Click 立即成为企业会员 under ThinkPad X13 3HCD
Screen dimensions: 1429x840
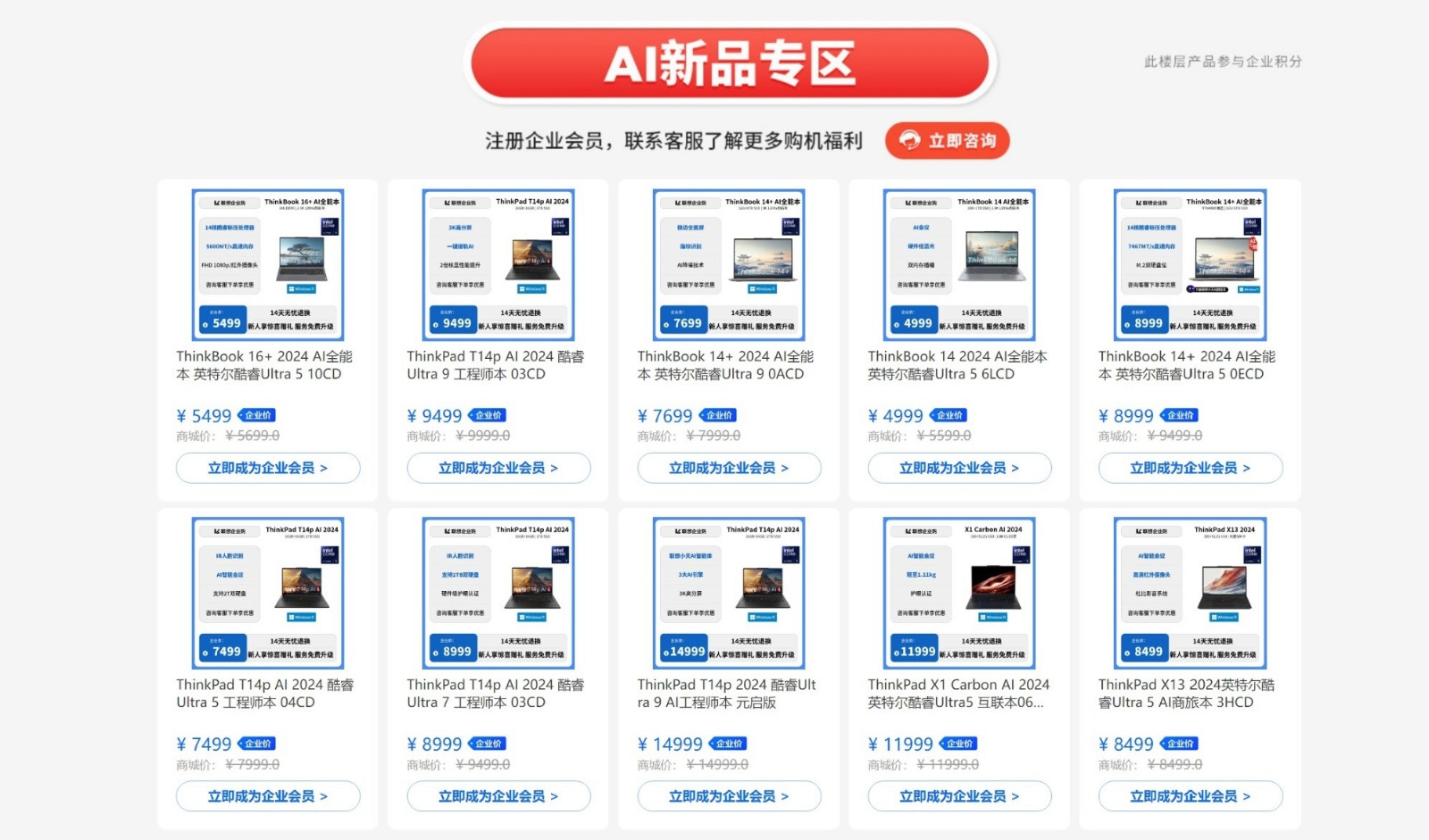1191,796
